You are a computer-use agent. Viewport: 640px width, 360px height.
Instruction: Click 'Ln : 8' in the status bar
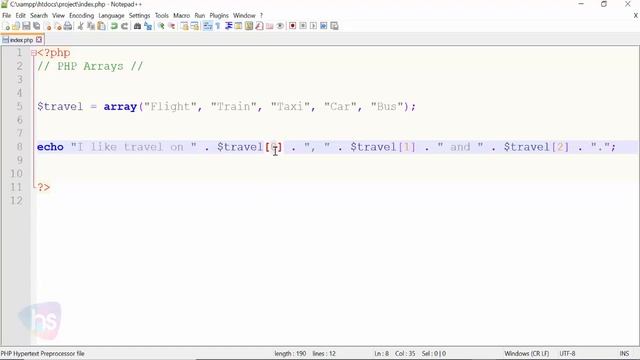(x=382, y=353)
